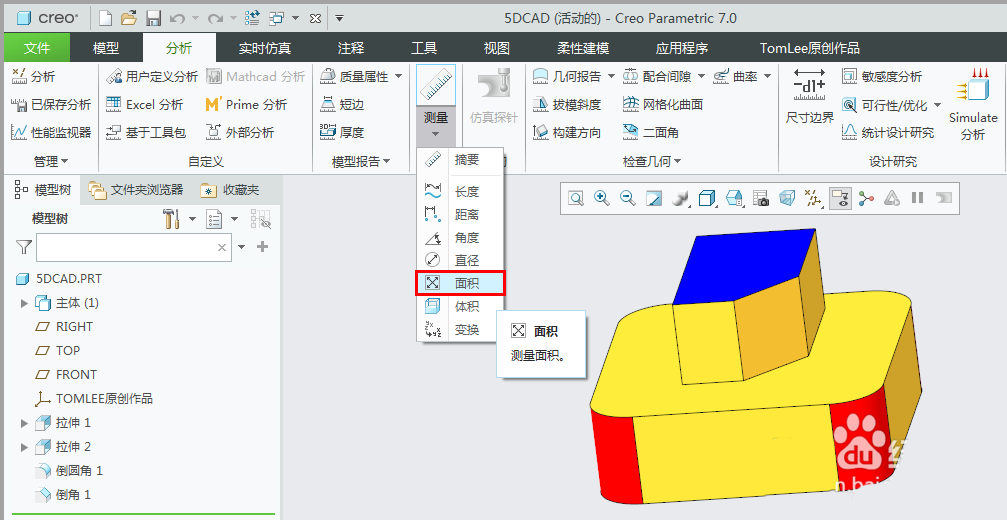Image resolution: width=1007 pixels, height=520 pixels.
Task: Click 构建方向 tool
Action: [566, 132]
